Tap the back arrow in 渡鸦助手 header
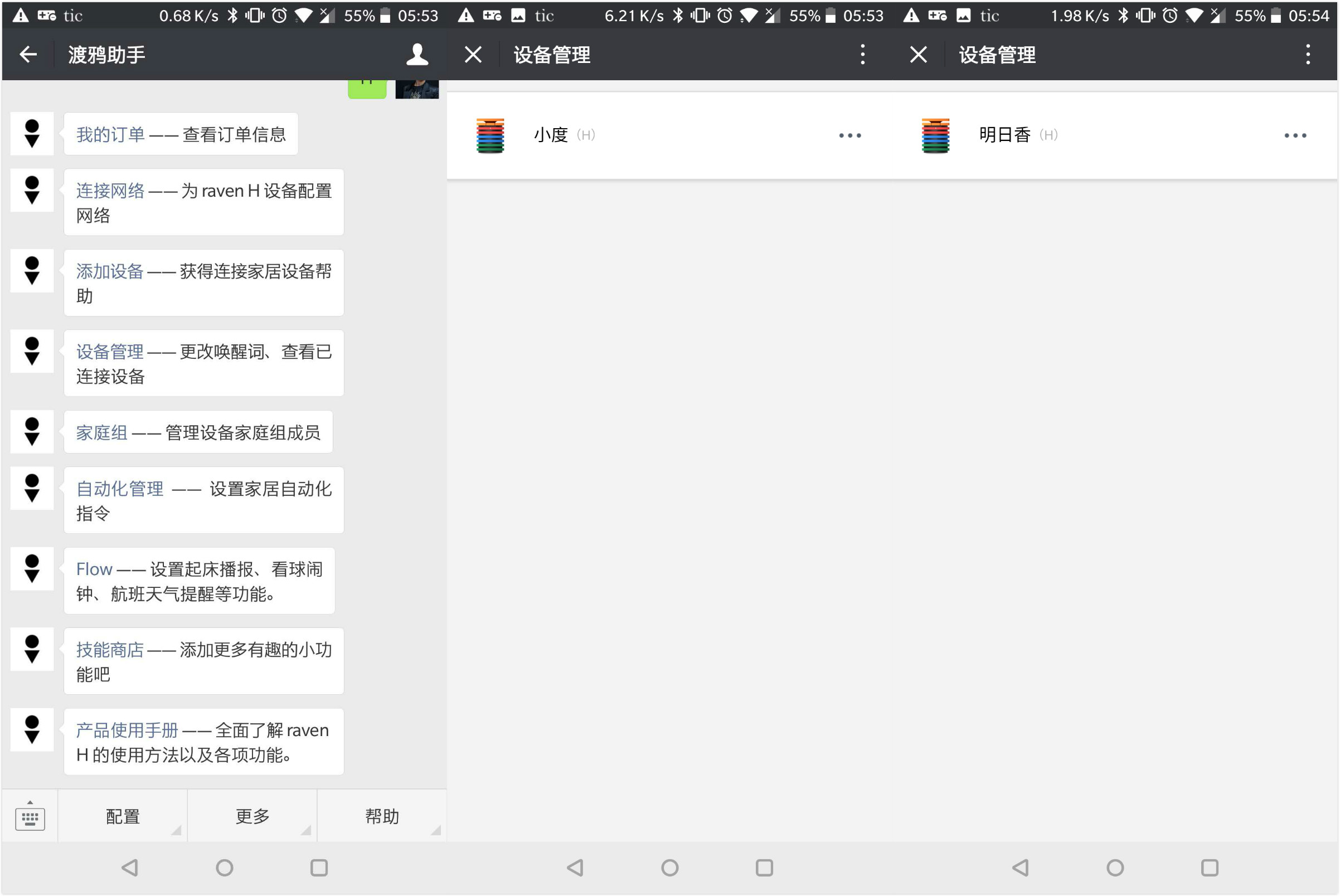This screenshot has width=1340, height=896. (28, 55)
